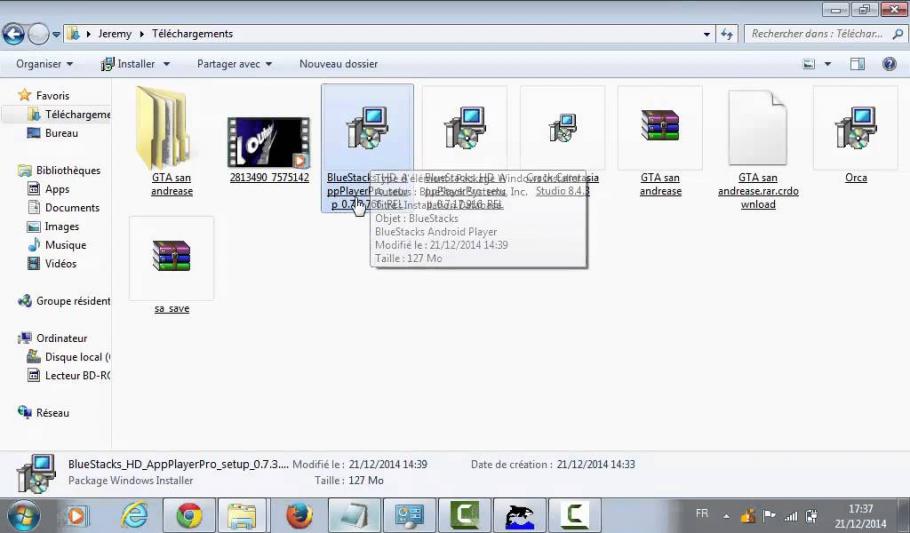Select the GTA san andrease.rar.crdownload file

tap(757, 128)
